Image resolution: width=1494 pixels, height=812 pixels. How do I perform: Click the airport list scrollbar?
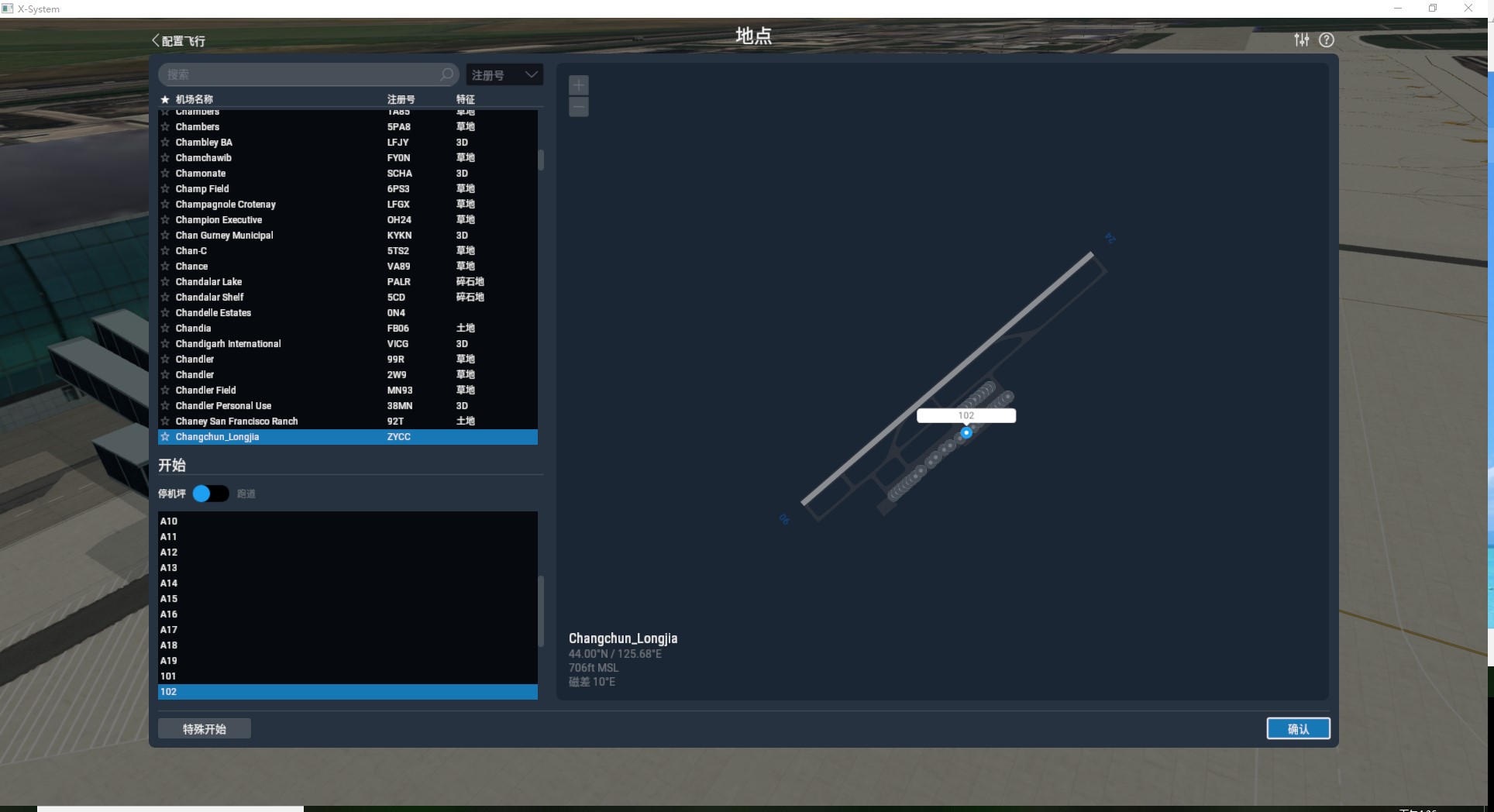click(541, 160)
